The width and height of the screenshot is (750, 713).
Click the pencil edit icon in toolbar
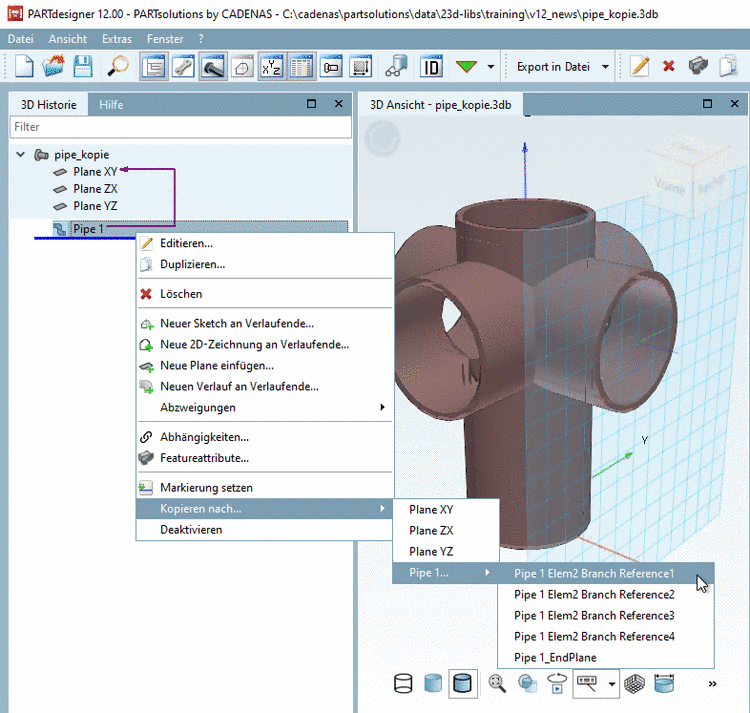tap(640, 66)
